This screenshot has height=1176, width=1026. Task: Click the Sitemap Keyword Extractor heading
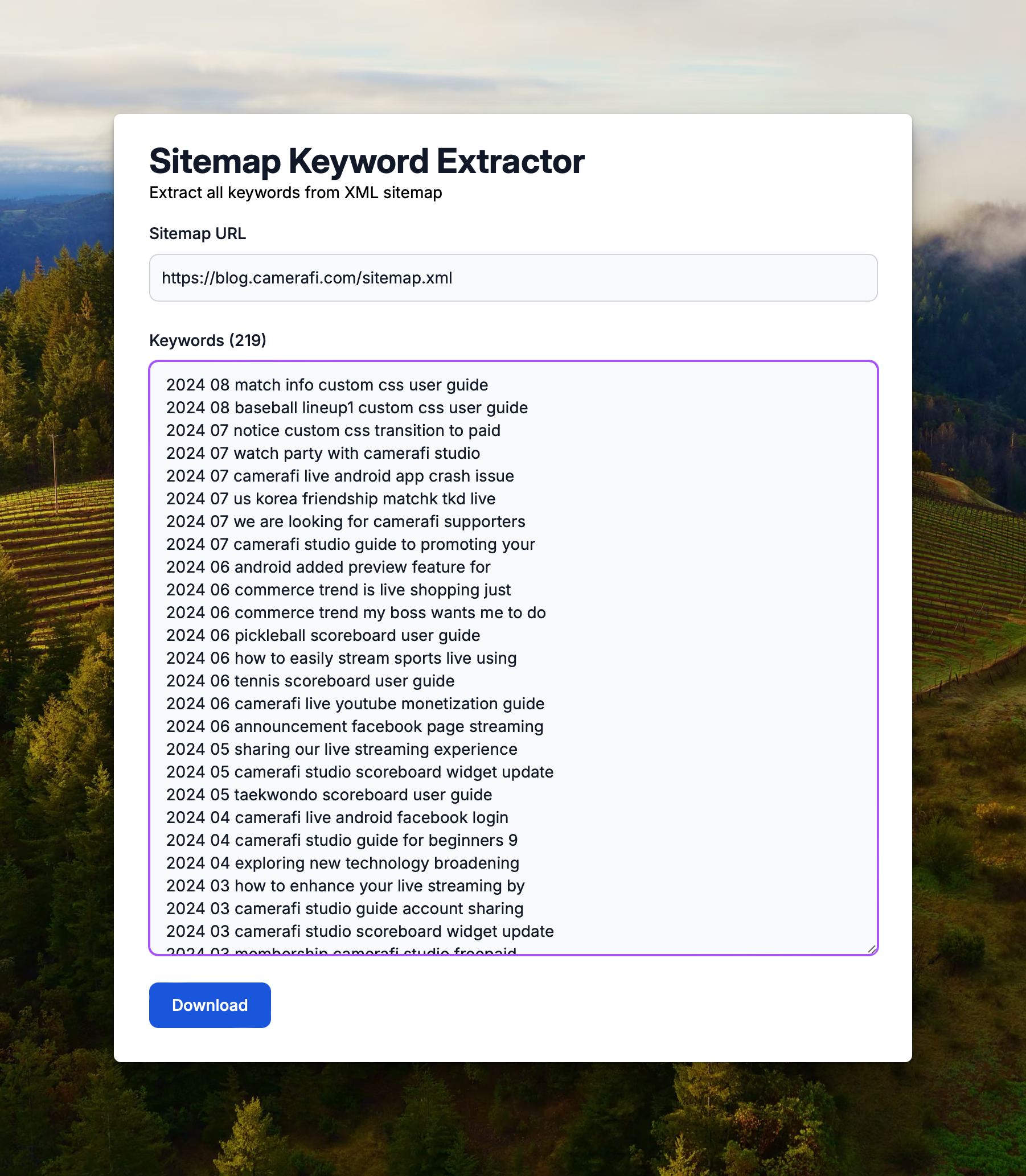pos(367,161)
